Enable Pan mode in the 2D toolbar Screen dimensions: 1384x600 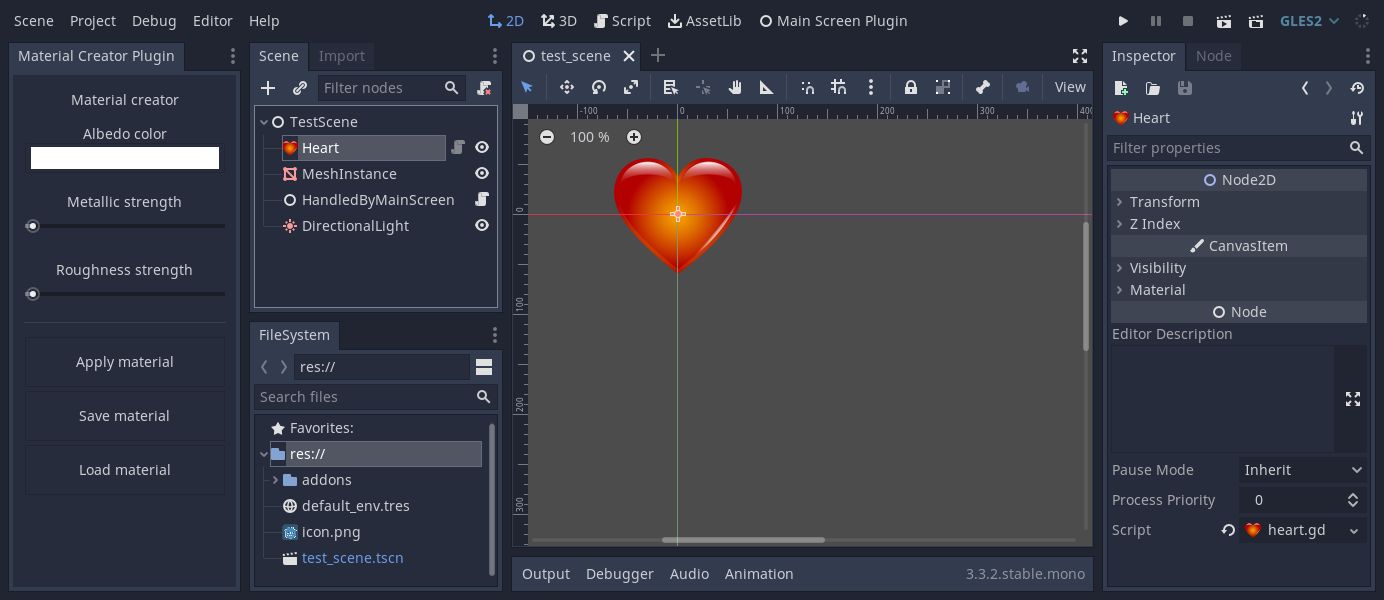pyautogui.click(x=736, y=87)
